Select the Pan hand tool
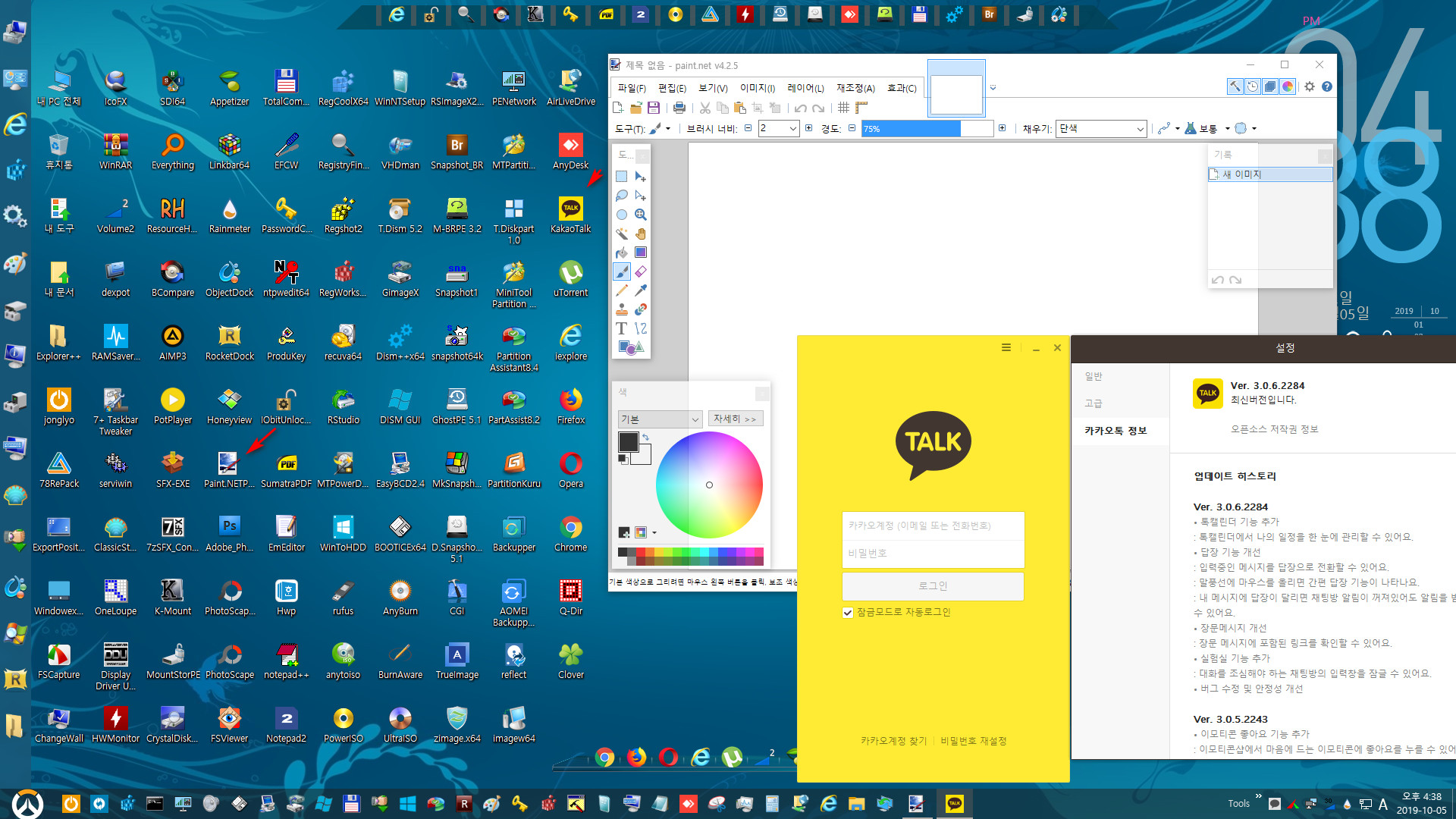 pyautogui.click(x=641, y=234)
